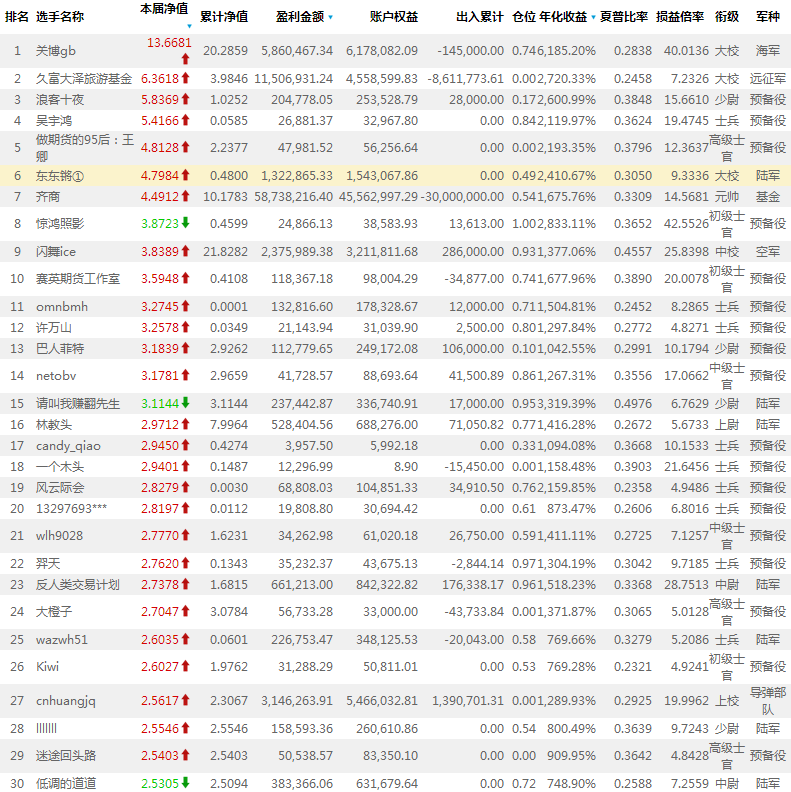Open sort arrow next to 年化收益 header

[594, 17]
